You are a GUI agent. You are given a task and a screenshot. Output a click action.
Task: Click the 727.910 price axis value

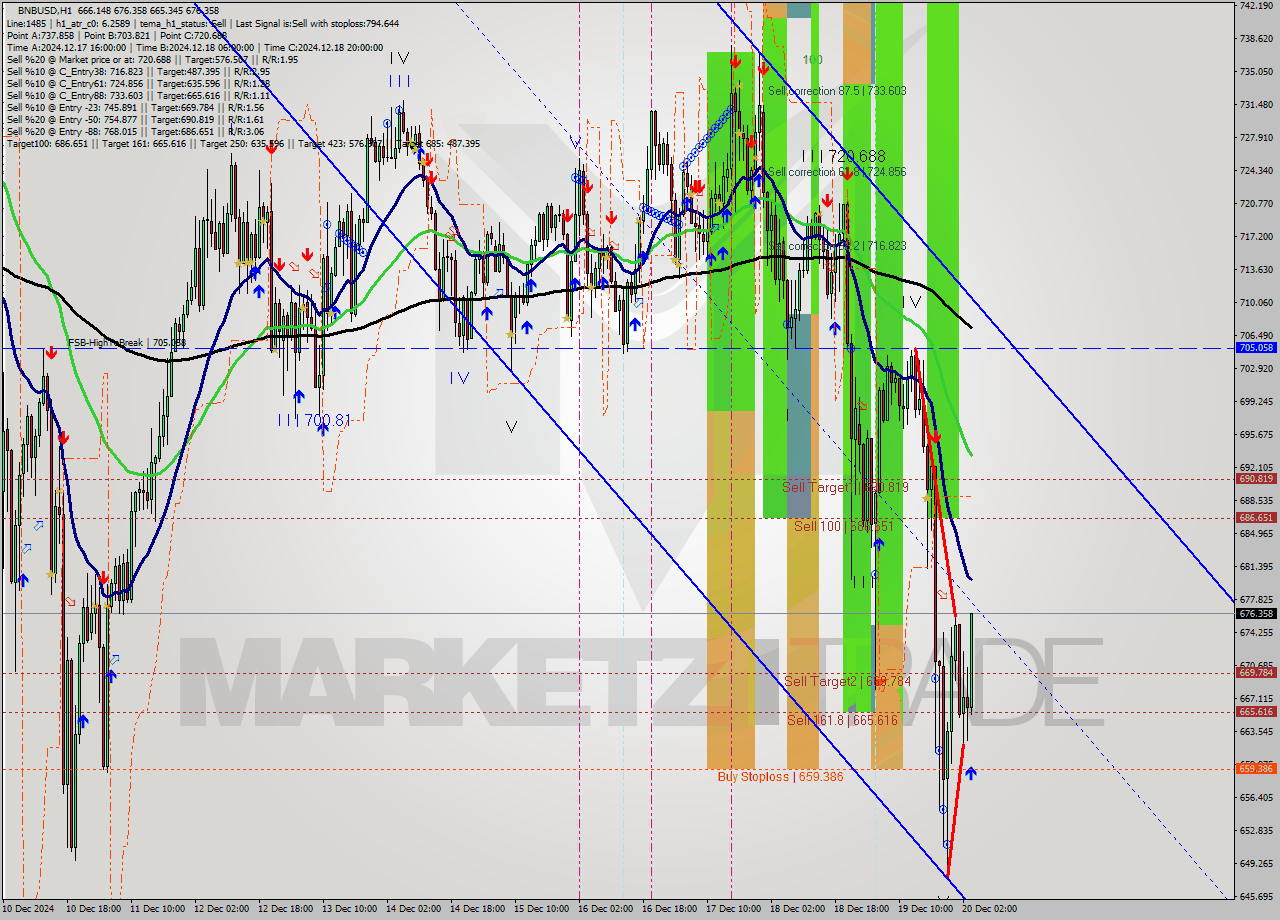(x=1256, y=138)
